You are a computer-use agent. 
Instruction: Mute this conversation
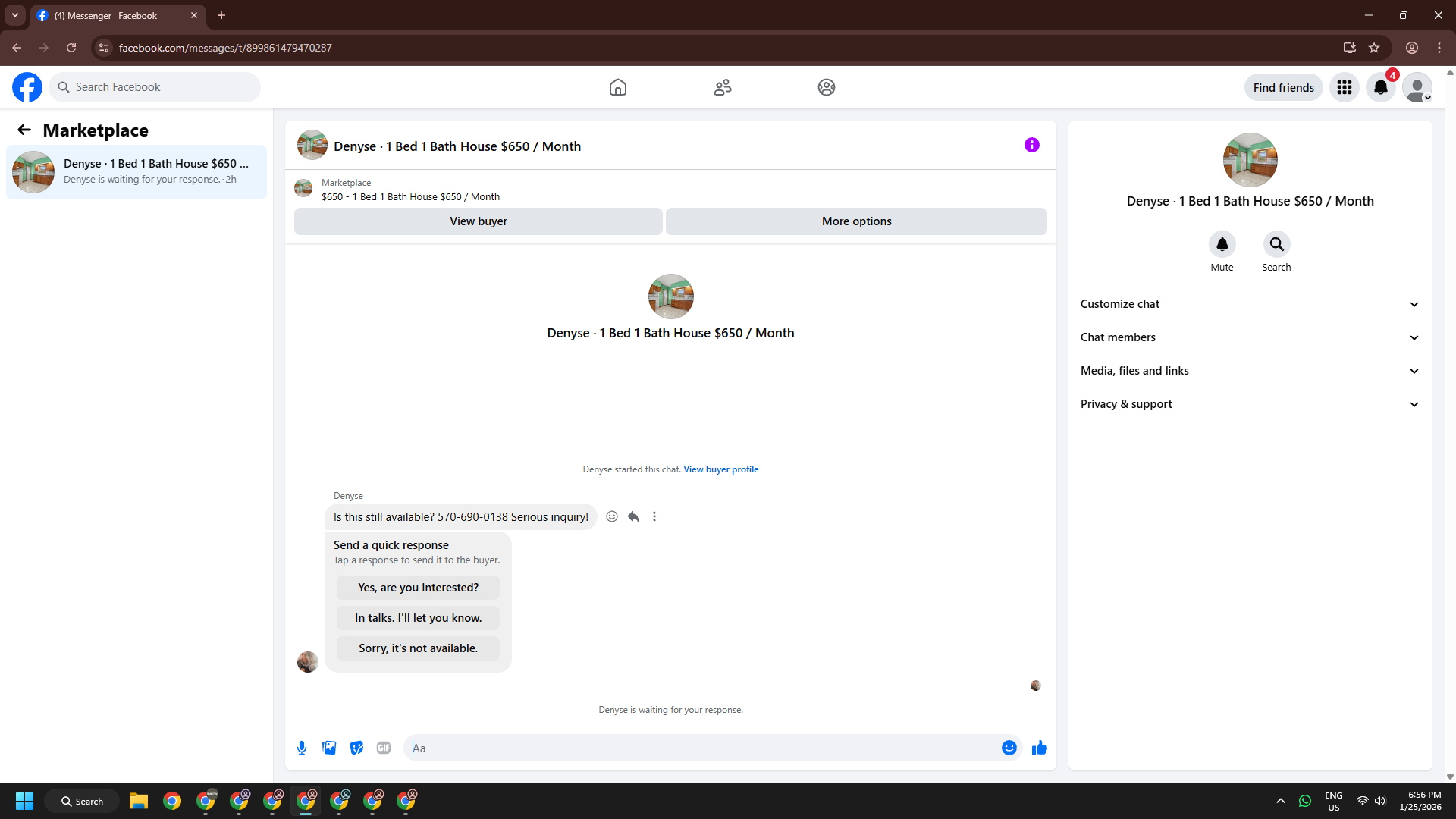coord(1222,244)
